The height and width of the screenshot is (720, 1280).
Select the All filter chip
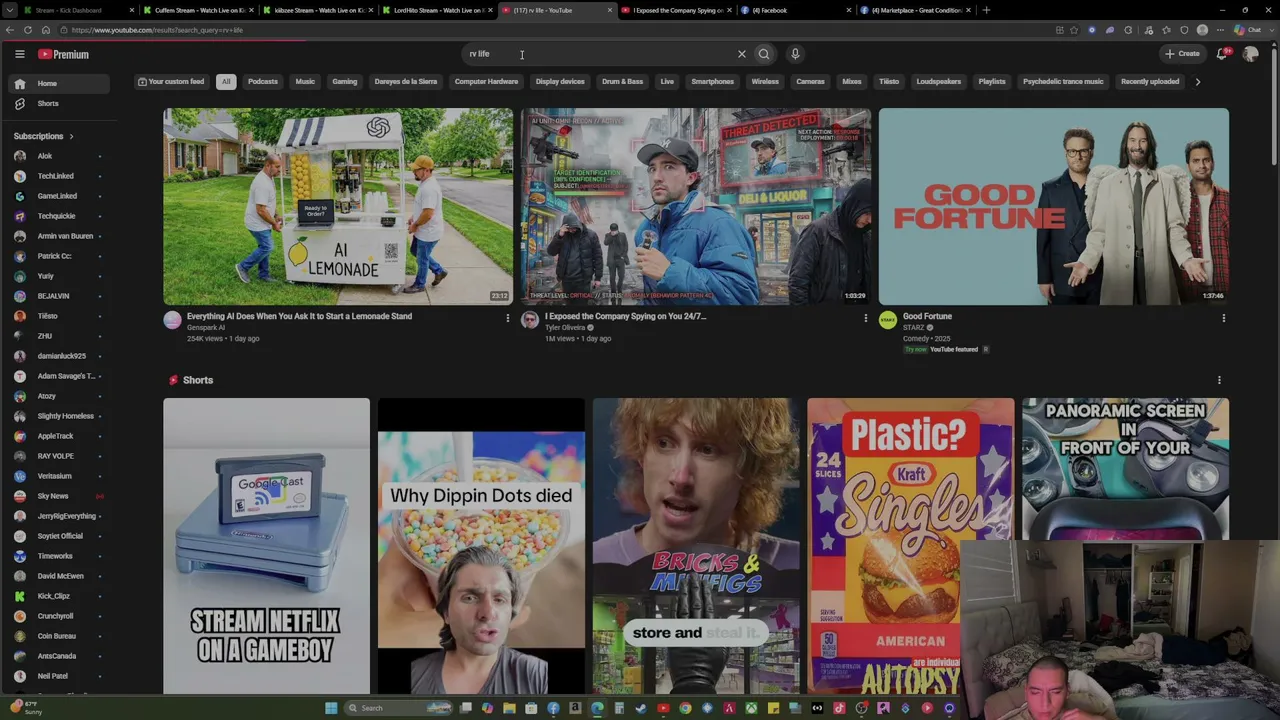tap(226, 82)
